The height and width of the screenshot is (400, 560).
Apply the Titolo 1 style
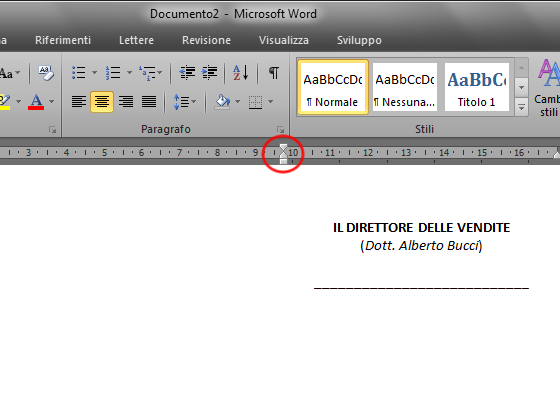click(476, 87)
